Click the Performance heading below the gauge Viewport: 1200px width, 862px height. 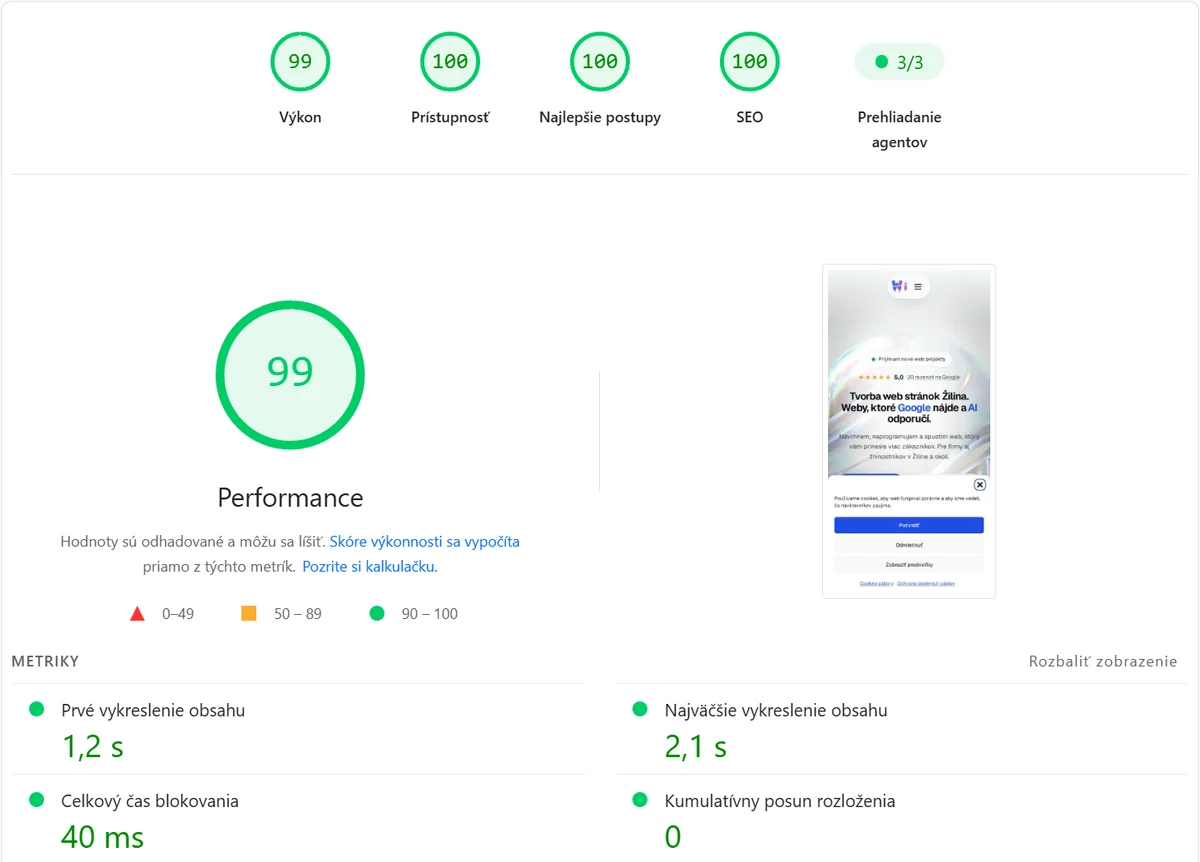[x=290, y=497]
